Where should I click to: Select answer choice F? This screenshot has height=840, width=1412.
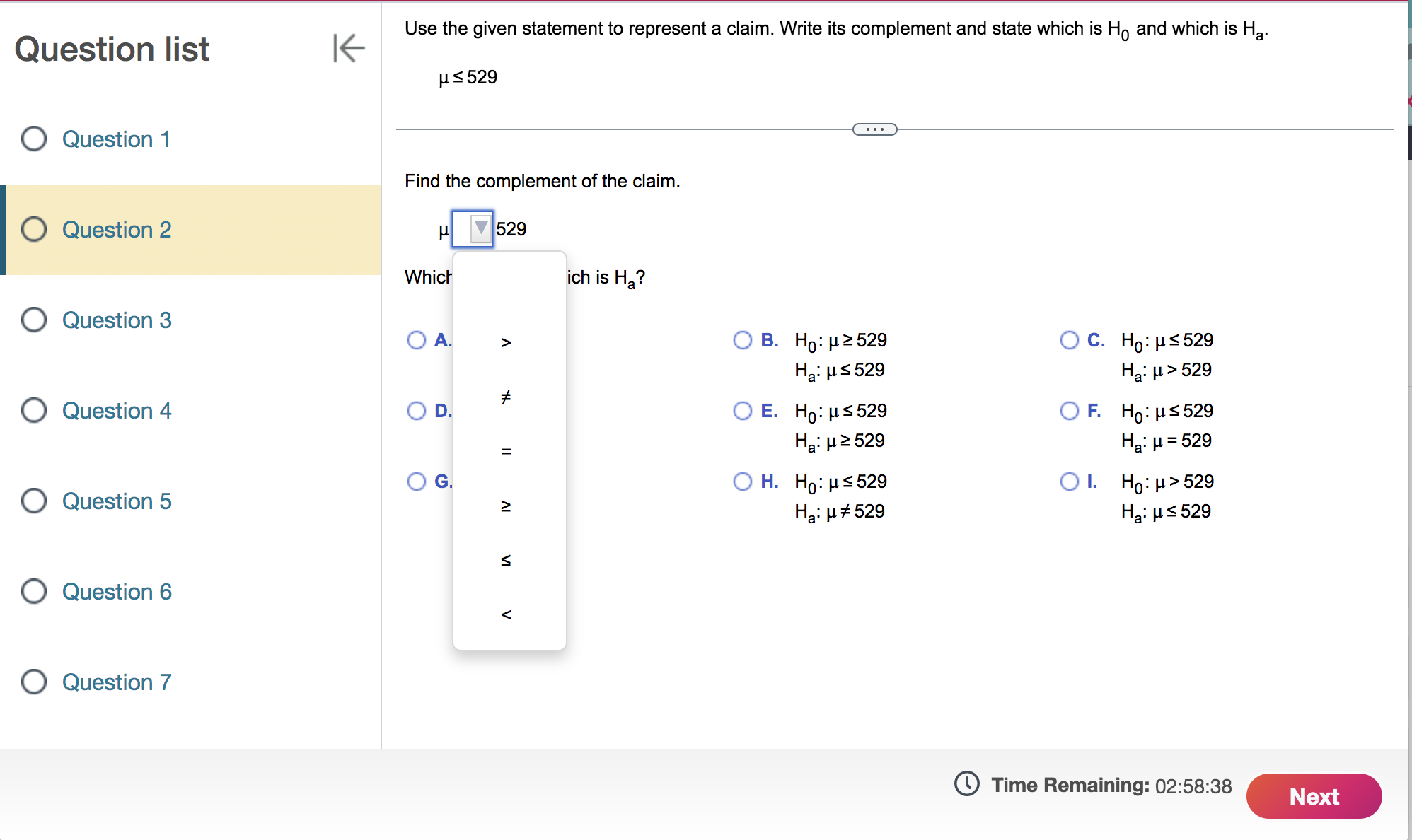click(1069, 411)
